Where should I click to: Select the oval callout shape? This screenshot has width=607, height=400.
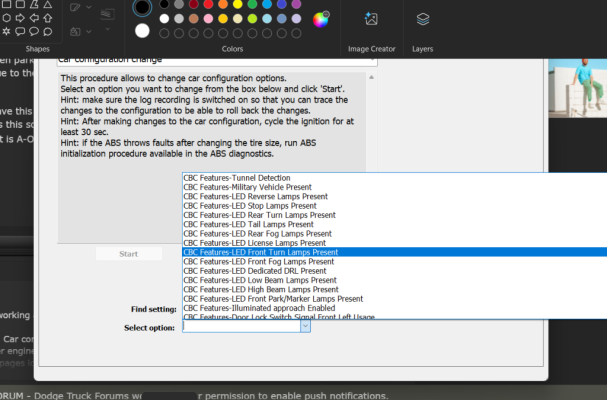[x=34, y=31]
